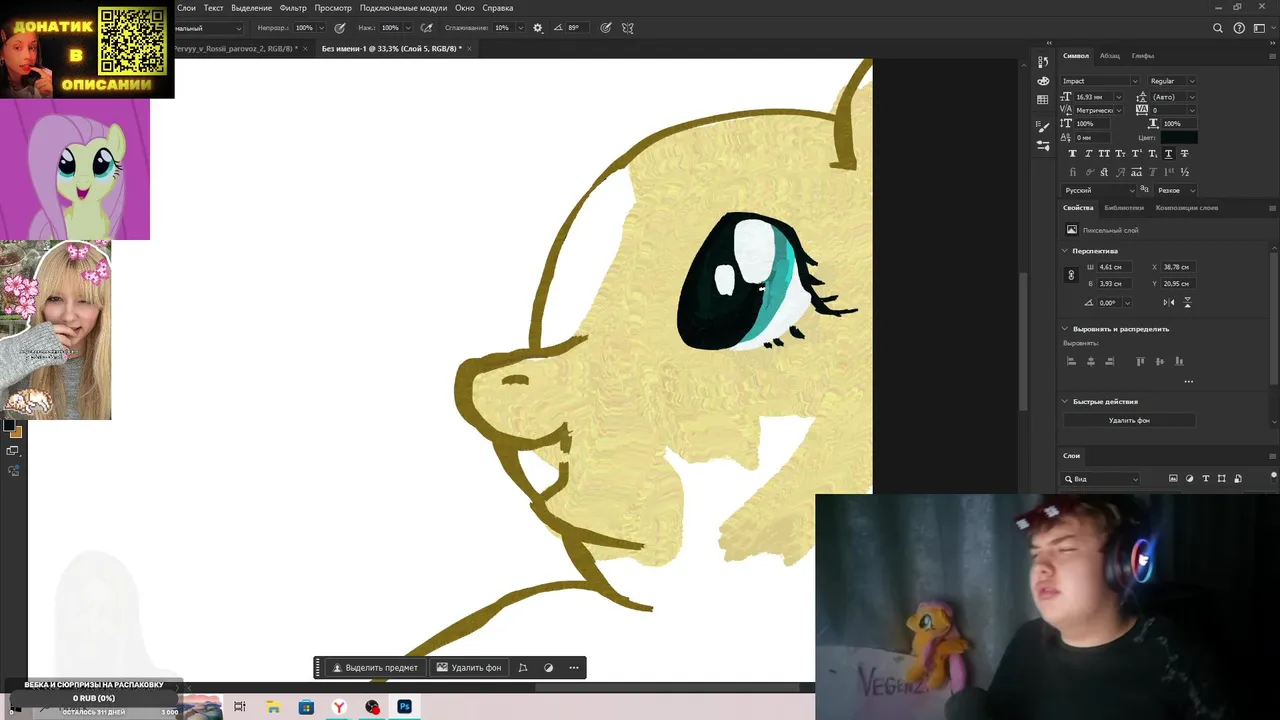Toggle Faux Italic text style

1089,154
